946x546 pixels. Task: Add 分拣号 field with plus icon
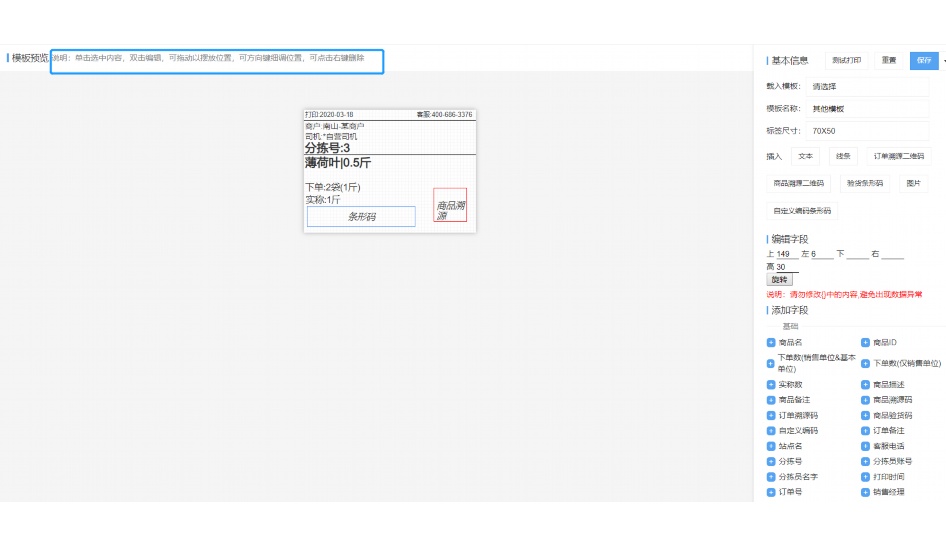(x=771, y=462)
